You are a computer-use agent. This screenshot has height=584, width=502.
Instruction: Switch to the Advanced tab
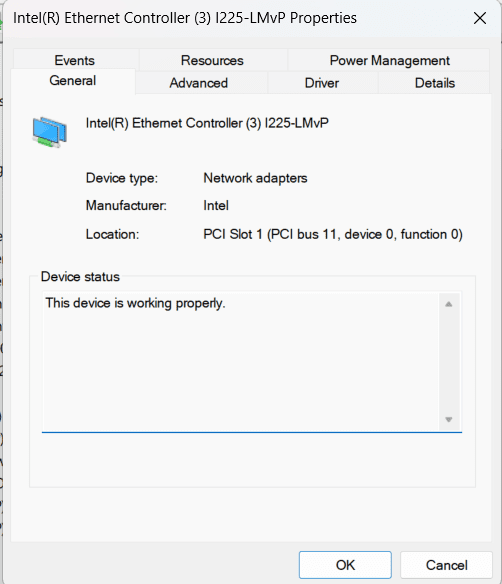click(x=199, y=83)
